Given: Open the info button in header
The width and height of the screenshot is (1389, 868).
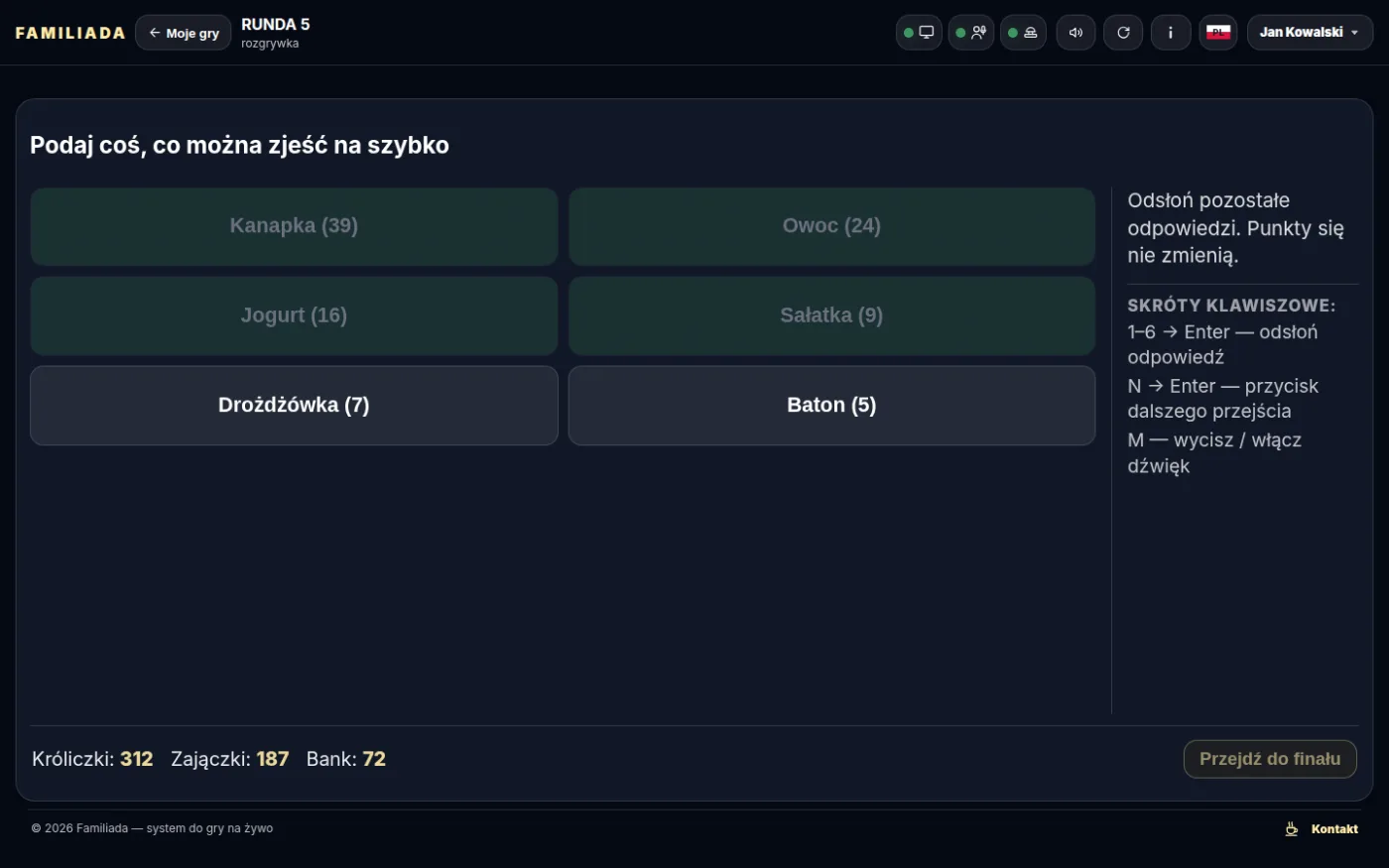Looking at the screenshot, I should point(1171,33).
